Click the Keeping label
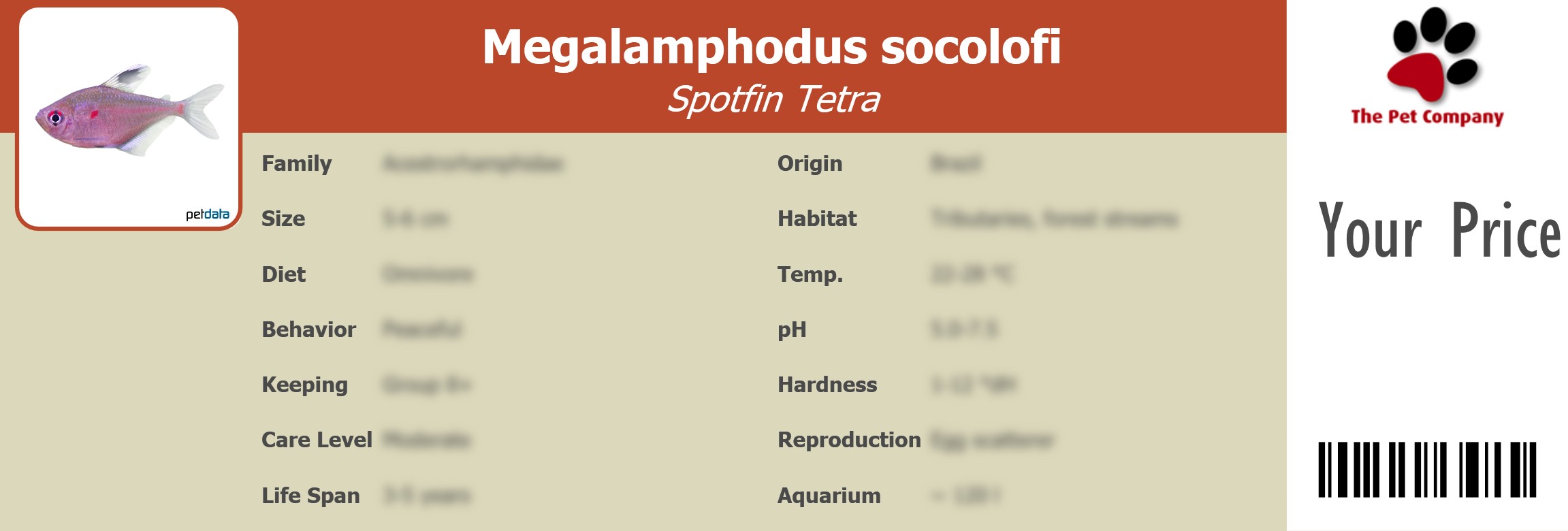The height and width of the screenshot is (531, 1568). tap(304, 385)
